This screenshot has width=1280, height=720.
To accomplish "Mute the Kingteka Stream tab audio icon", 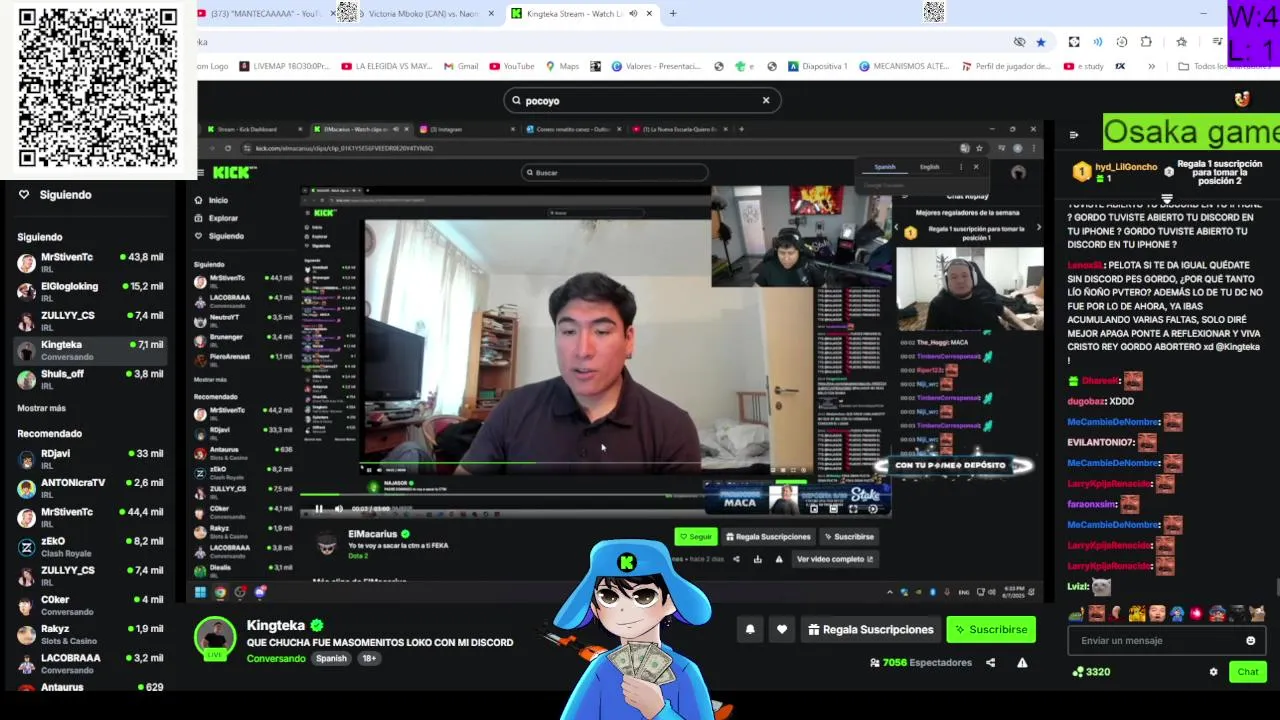I will [x=633, y=14].
